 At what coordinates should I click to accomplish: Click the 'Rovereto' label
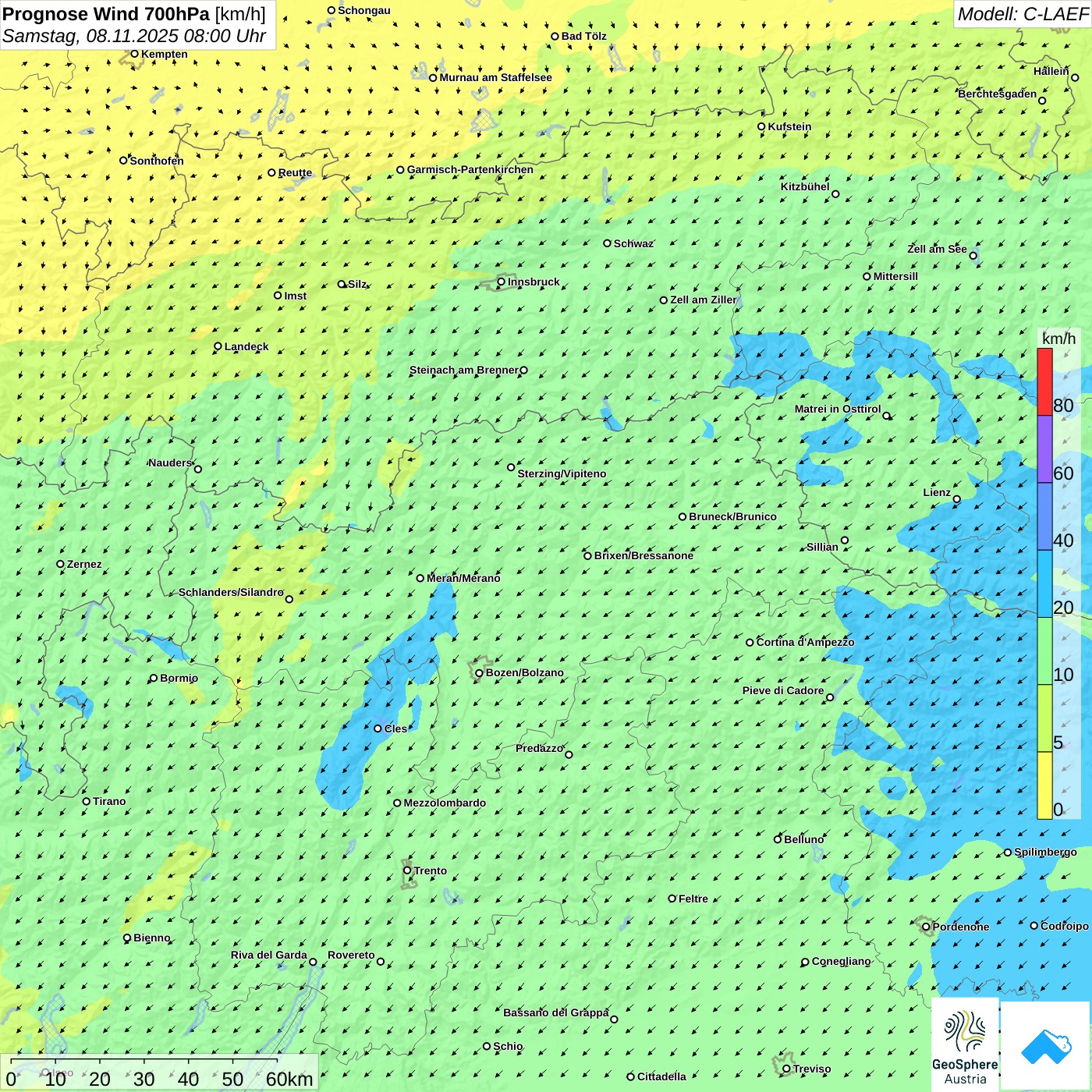pos(351,955)
